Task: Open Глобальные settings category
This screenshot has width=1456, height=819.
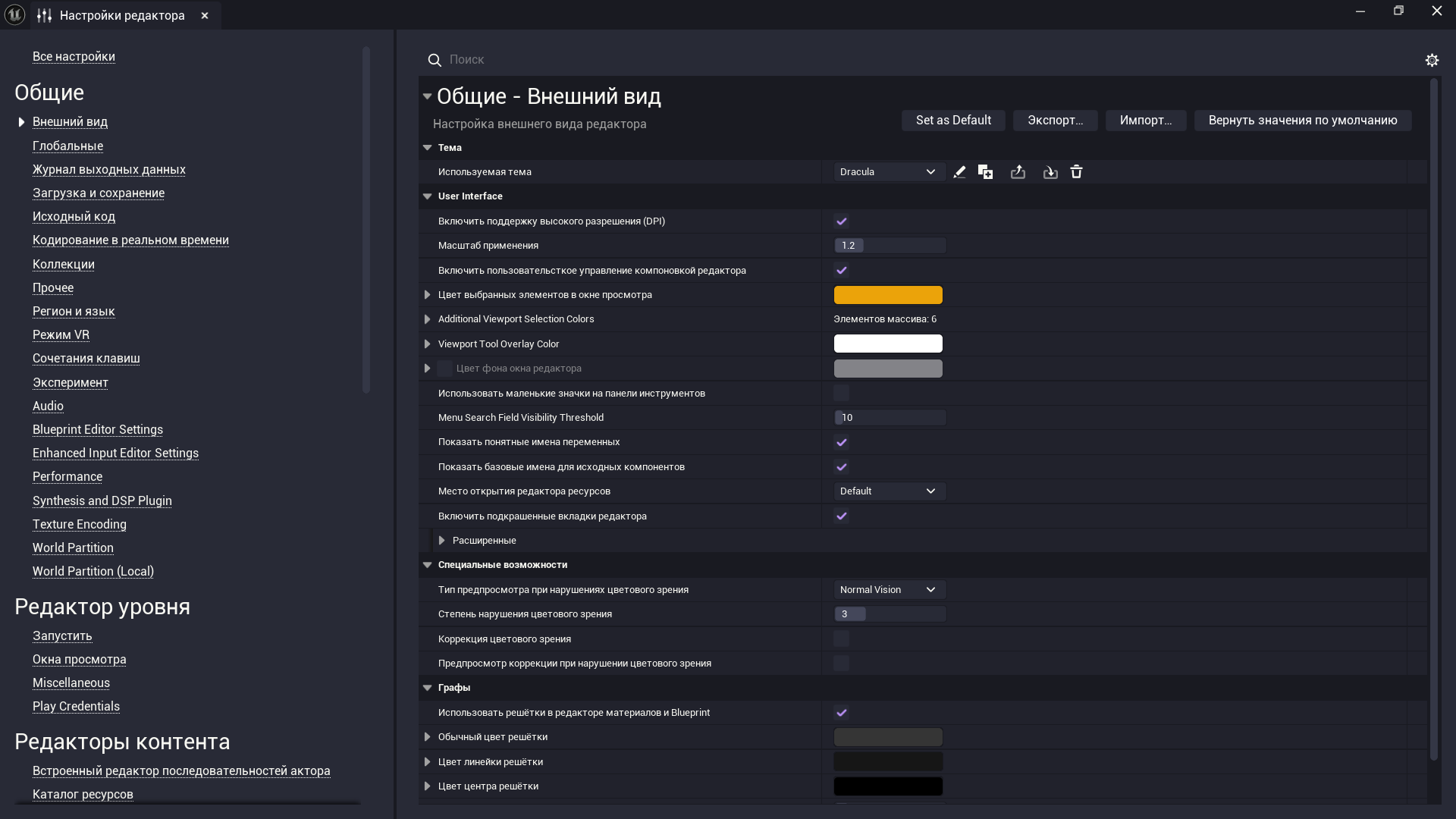Action: click(x=67, y=146)
